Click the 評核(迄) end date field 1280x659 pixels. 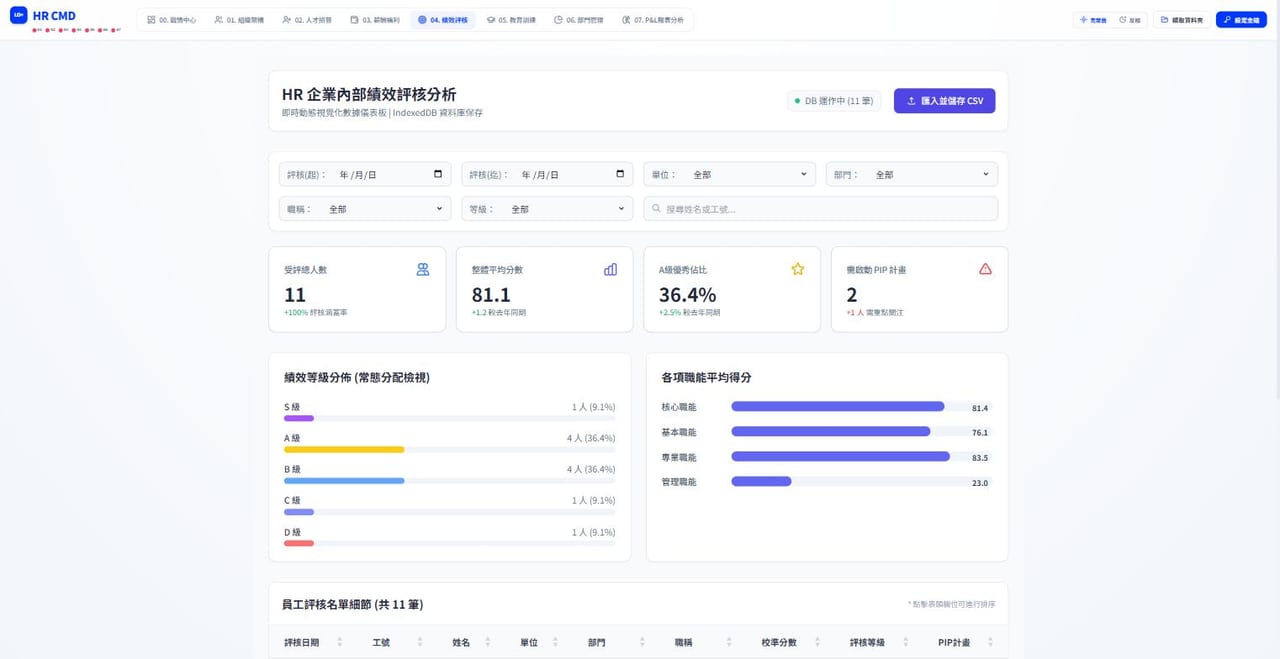pos(547,174)
